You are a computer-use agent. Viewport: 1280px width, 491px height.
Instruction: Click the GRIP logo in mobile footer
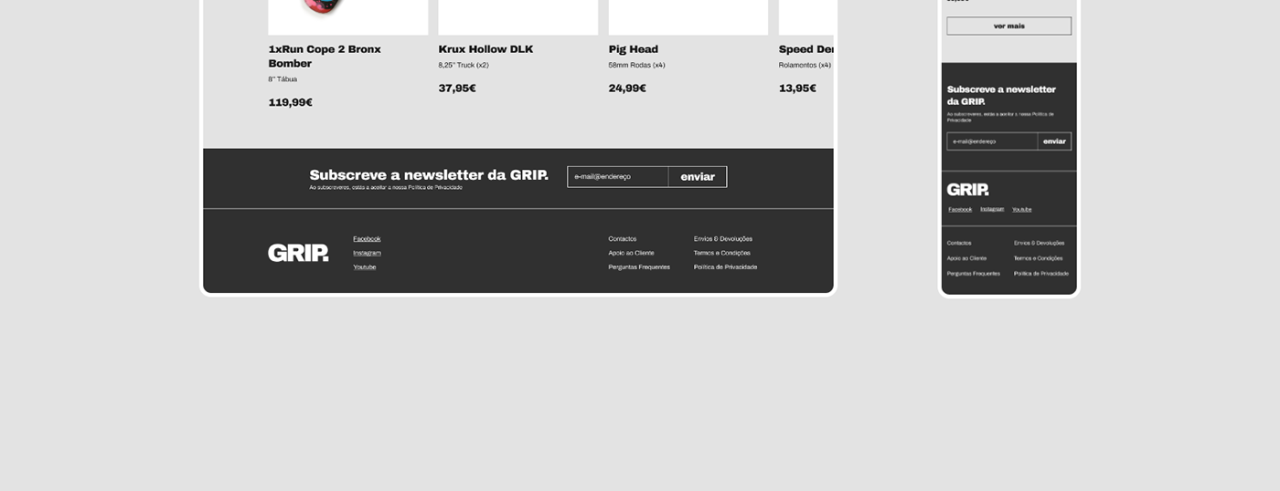(968, 190)
